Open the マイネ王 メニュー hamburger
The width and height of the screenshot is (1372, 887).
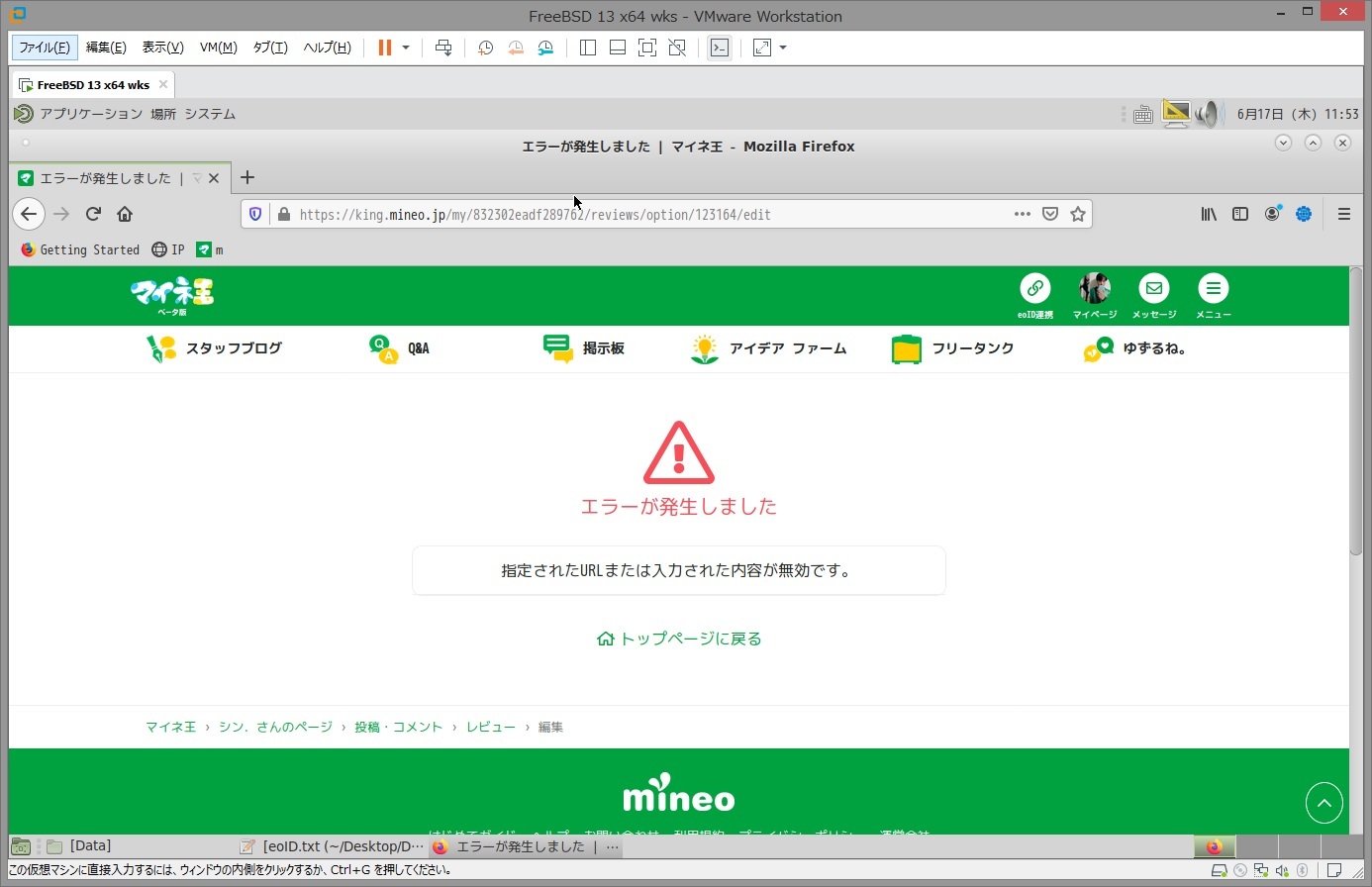(1213, 288)
